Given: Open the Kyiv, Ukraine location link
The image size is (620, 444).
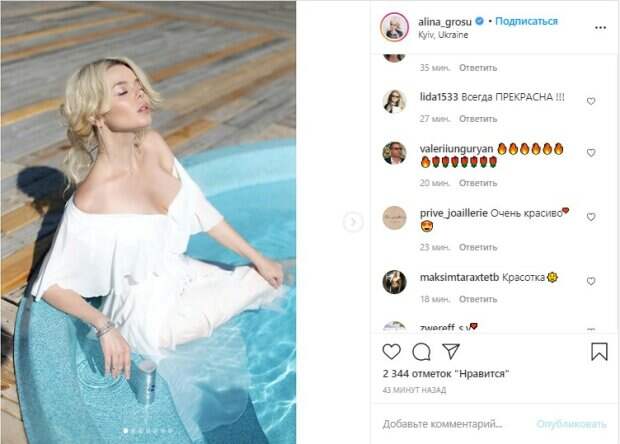Looking at the screenshot, I should (x=443, y=35).
